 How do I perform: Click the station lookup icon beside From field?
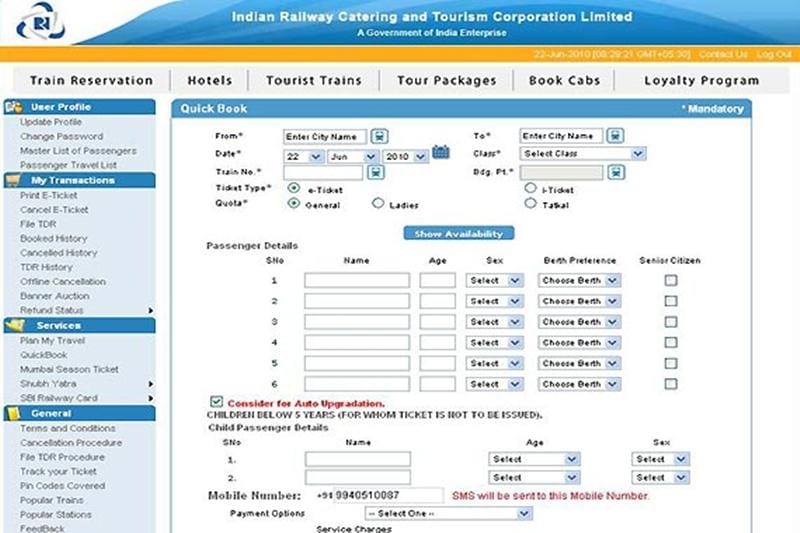[x=380, y=136]
